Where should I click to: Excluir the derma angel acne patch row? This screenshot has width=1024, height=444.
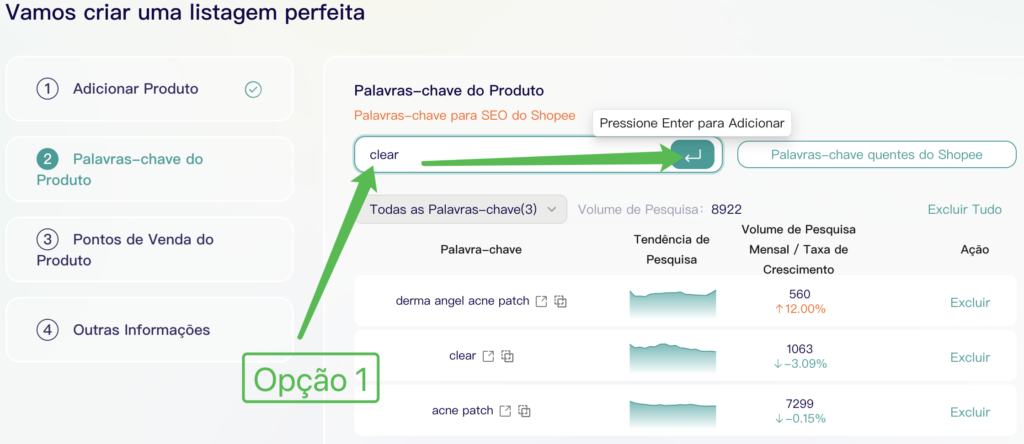pos(969,302)
